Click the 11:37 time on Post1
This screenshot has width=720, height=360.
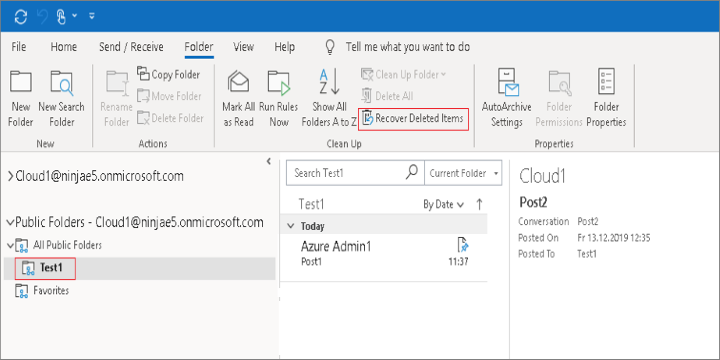point(458,262)
